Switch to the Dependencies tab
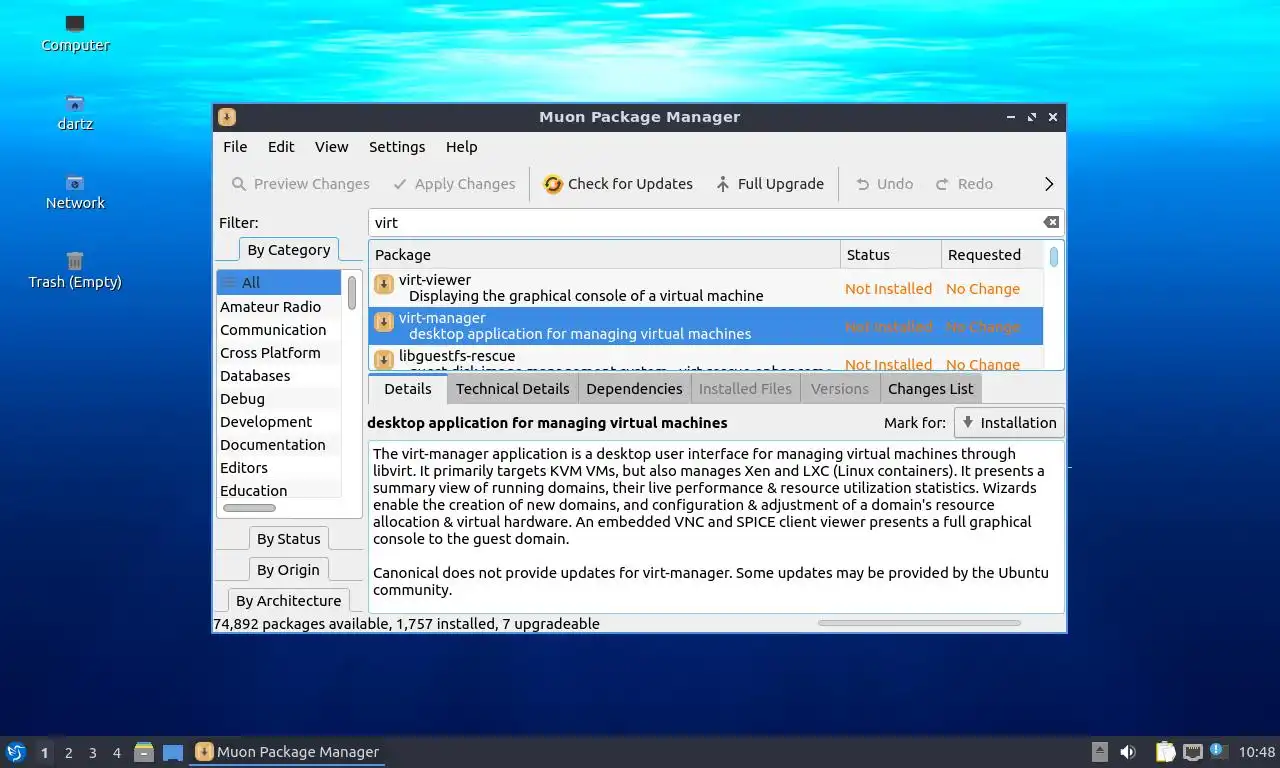This screenshot has width=1280, height=768. point(634,389)
